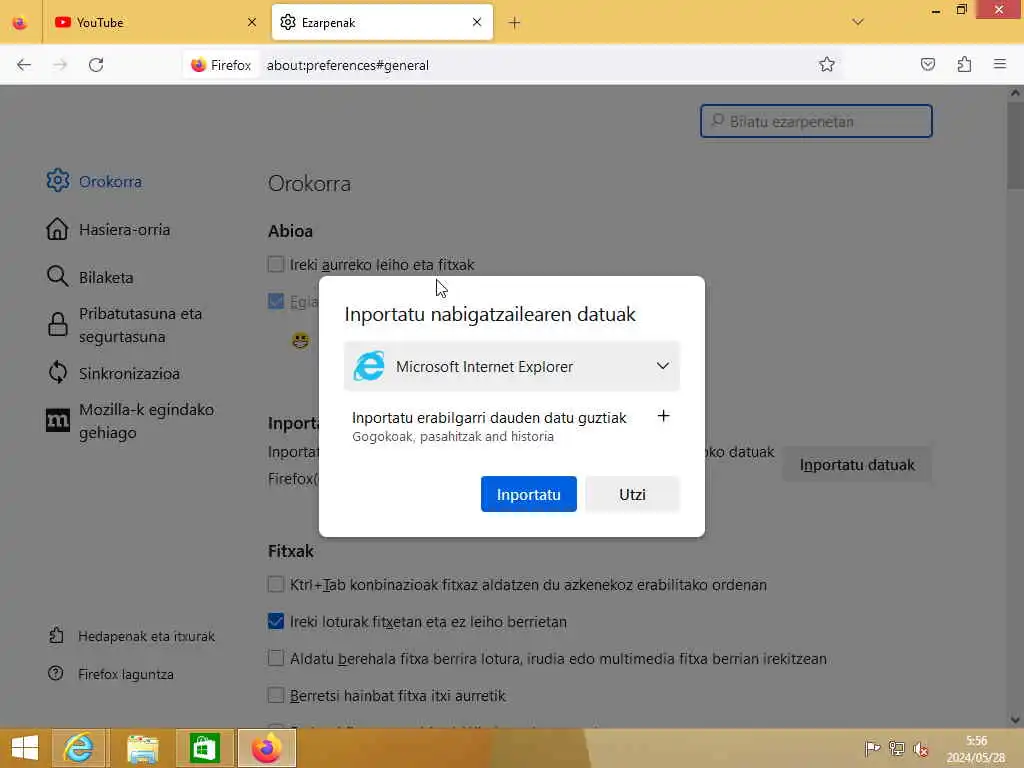Image resolution: width=1024 pixels, height=768 pixels.
Task: Toggle Aldatu berehala fitxa berrira checkbox
Action: pyautogui.click(x=276, y=658)
